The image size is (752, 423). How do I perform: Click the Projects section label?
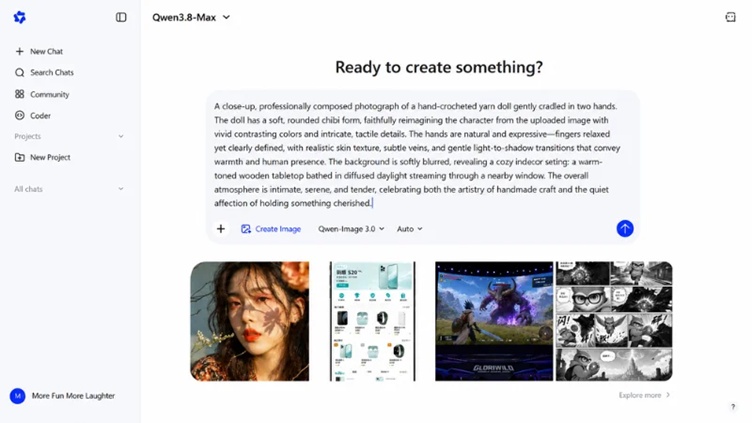click(x=28, y=136)
